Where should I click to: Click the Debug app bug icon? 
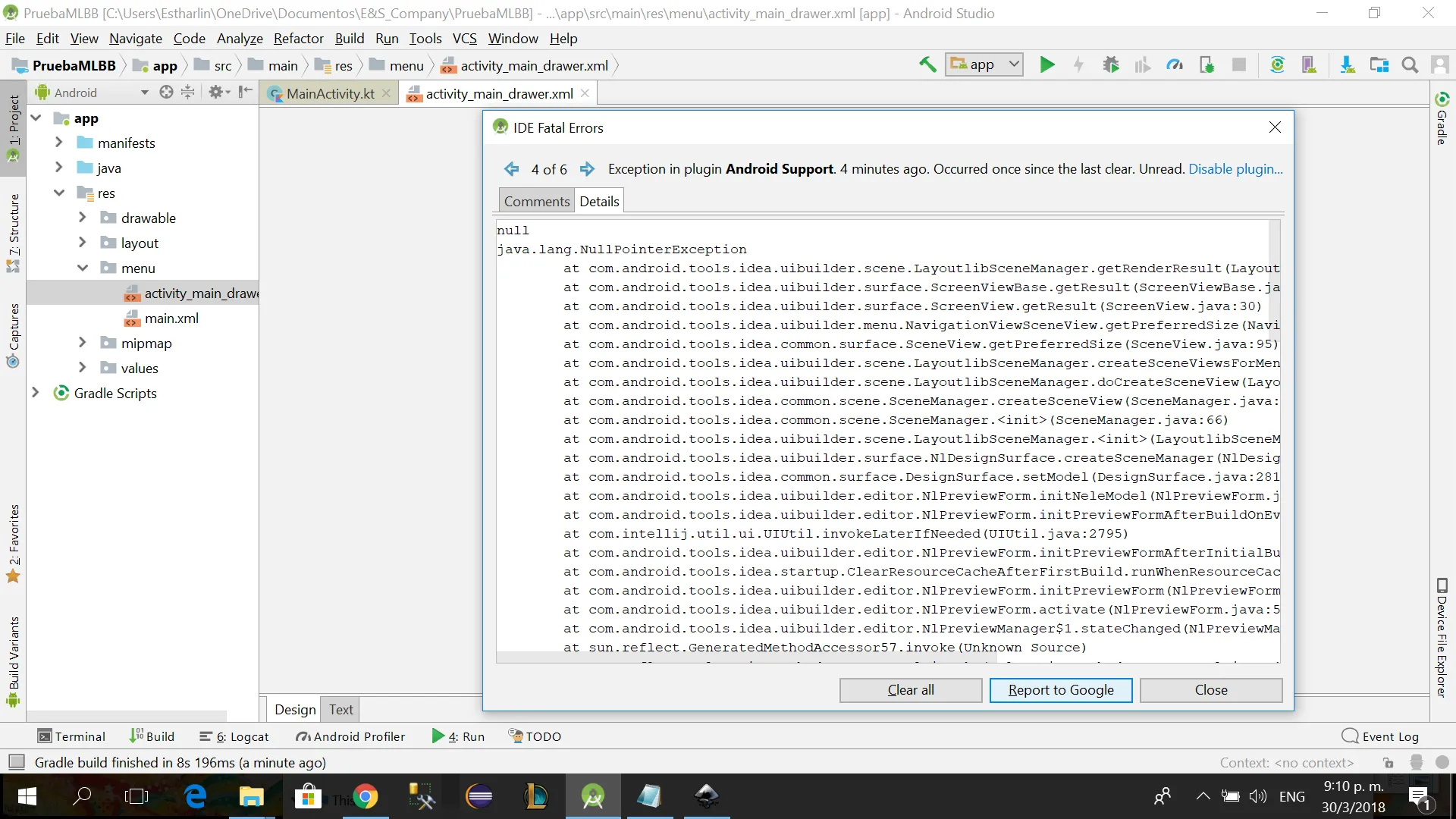[x=1111, y=65]
